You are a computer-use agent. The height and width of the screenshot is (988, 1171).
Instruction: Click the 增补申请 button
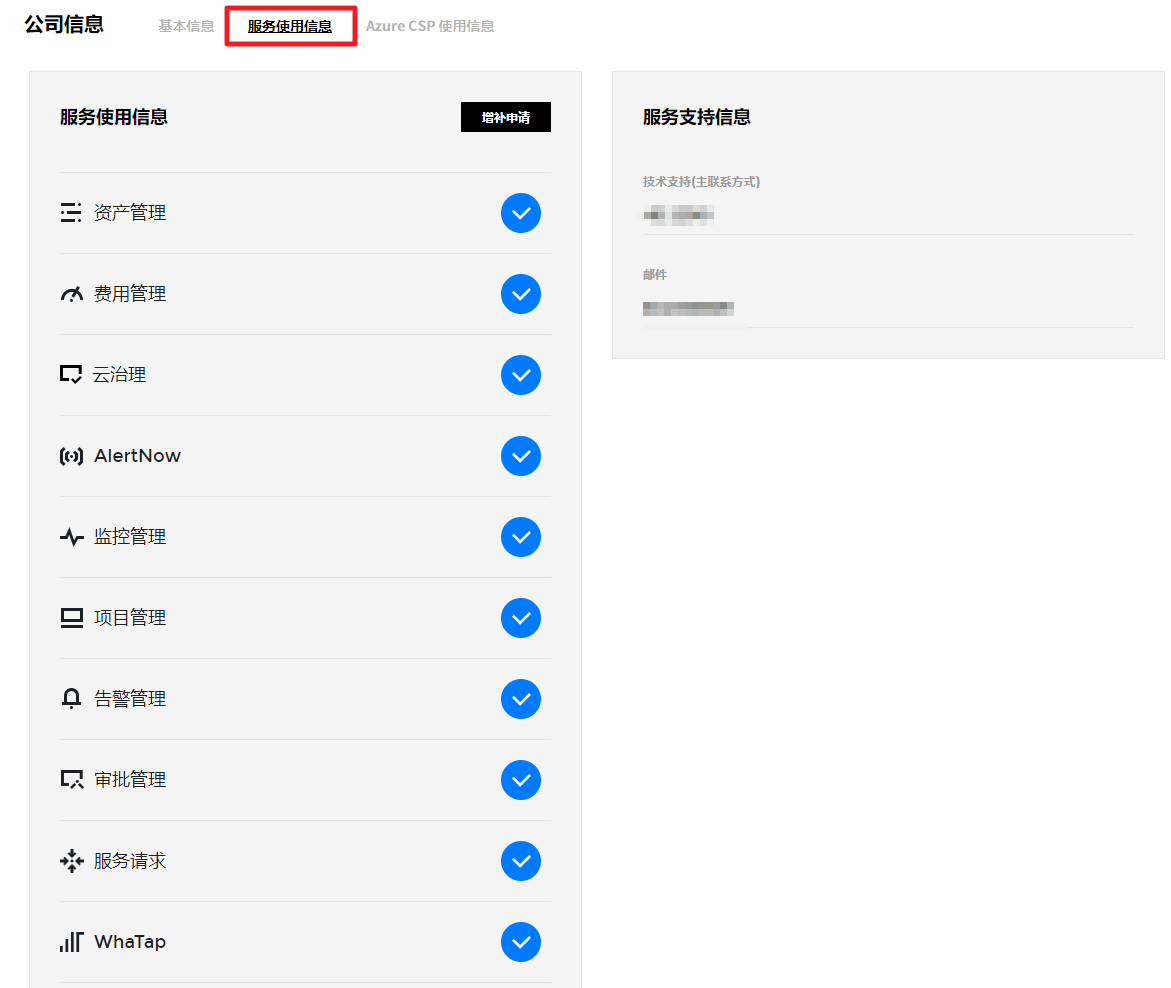[x=505, y=117]
